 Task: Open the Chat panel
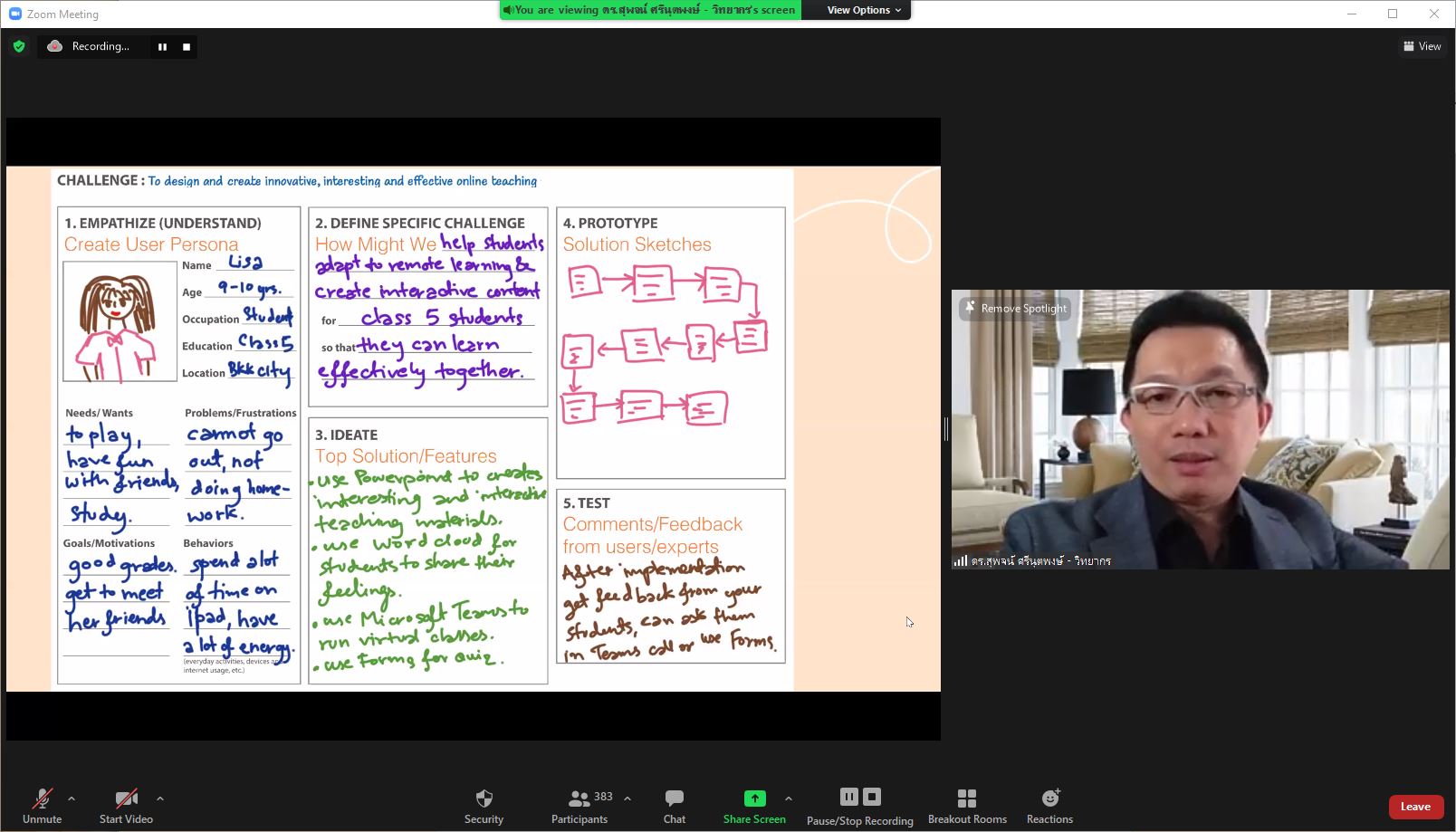(675, 805)
